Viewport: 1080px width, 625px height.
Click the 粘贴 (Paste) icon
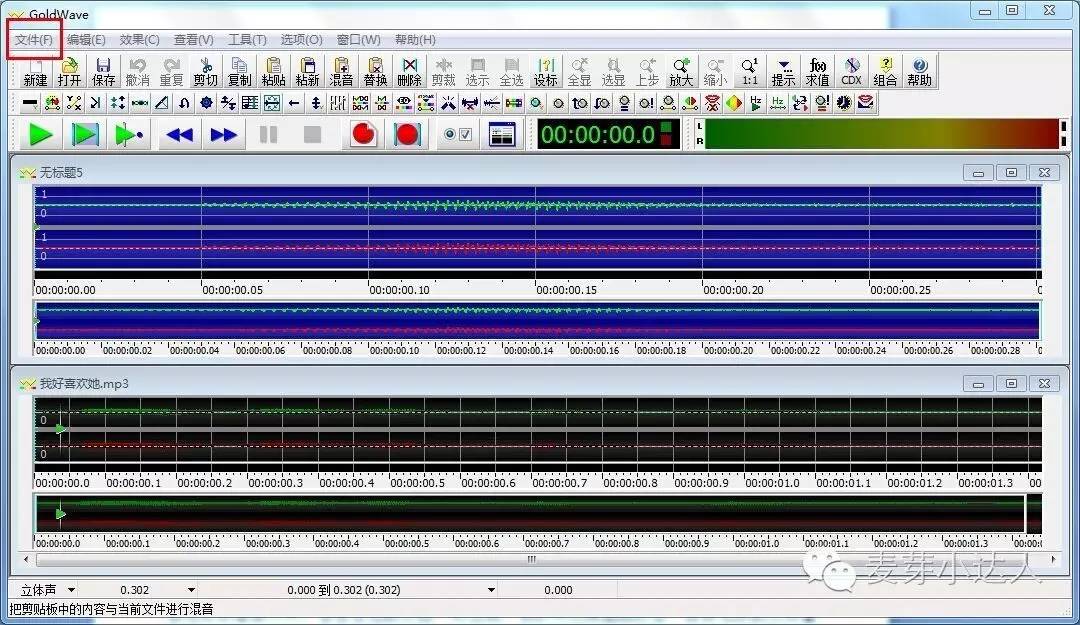coord(273,72)
